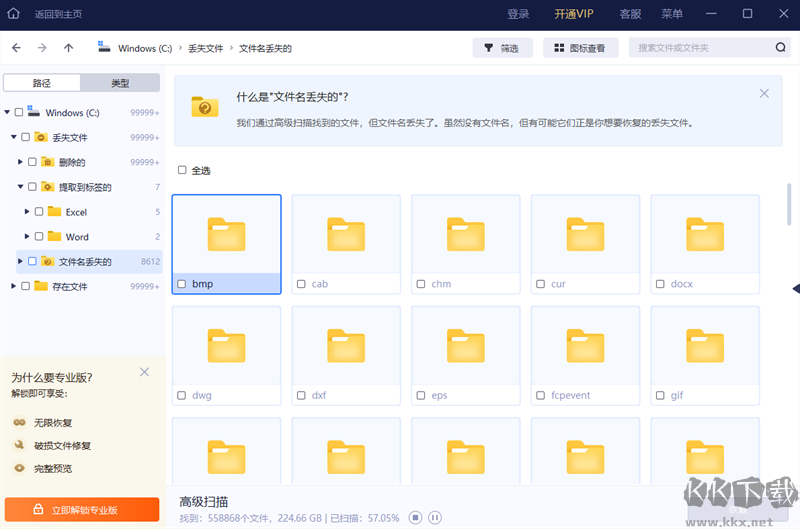
Task: Click the side panel collapse arrow at right edge
Action: tap(796, 289)
